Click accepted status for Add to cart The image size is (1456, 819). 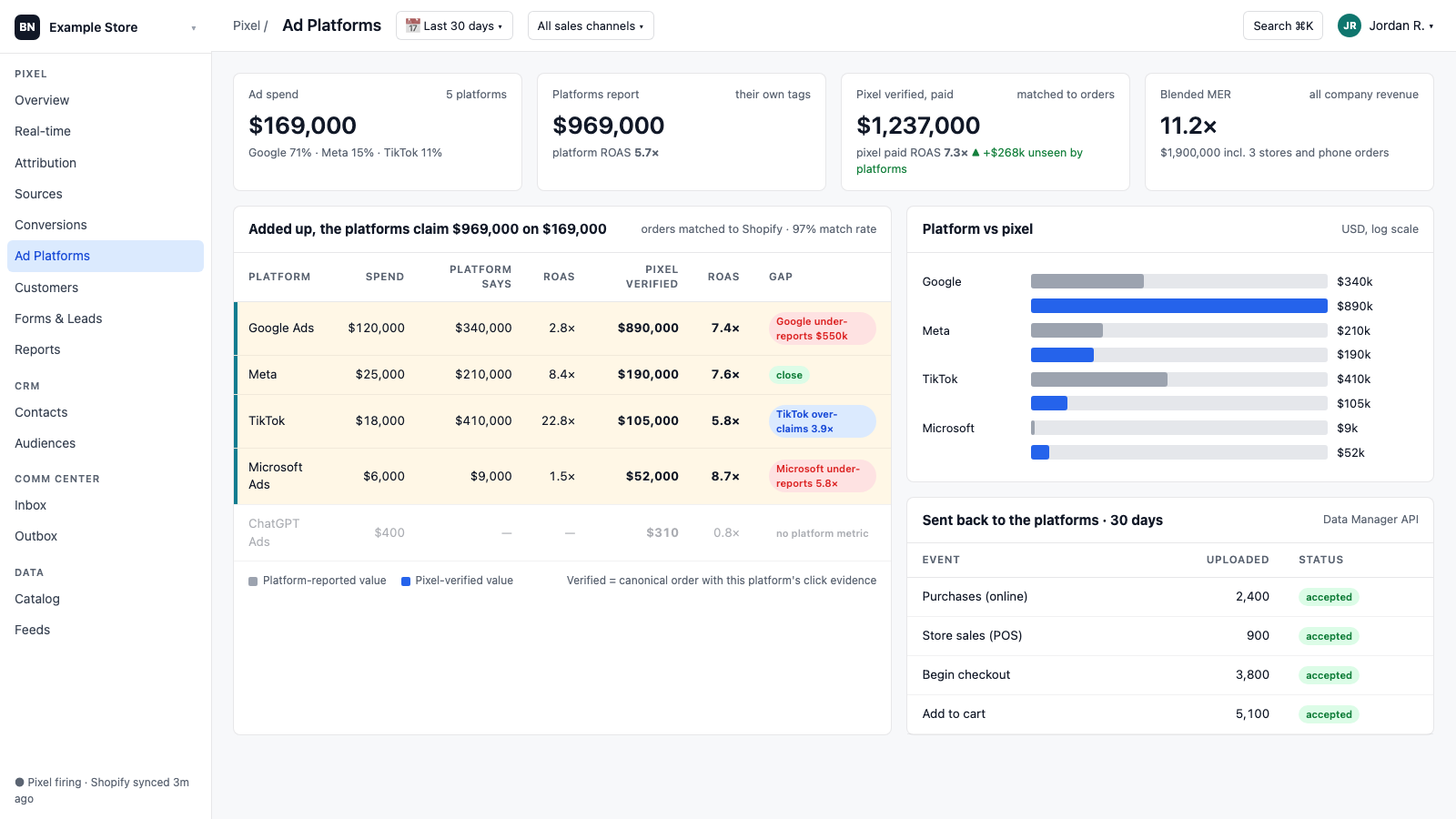[1329, 714]
